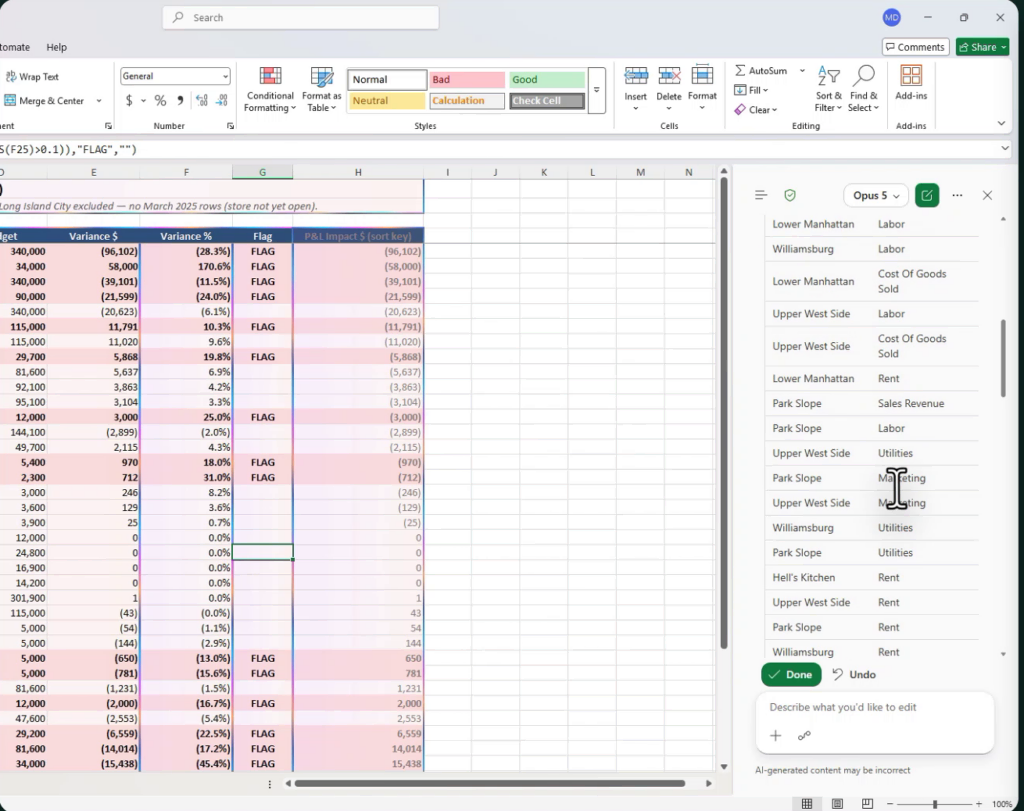Open Sort & Filter

pyautogui.click(x=828, y=89)
